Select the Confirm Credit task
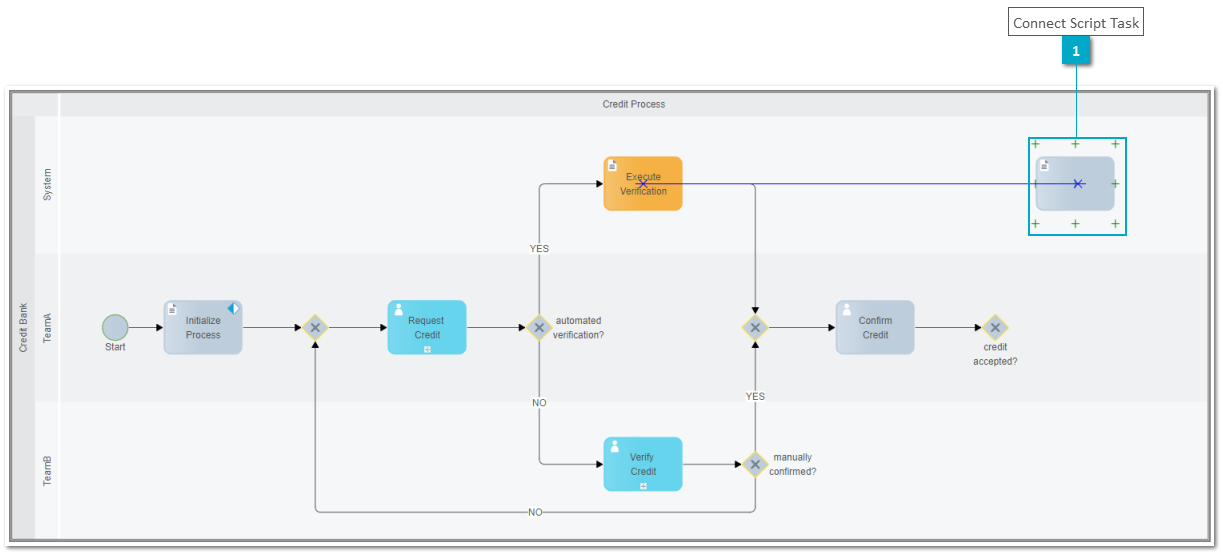The image size is (1223, 555). (x=875, y=327)
